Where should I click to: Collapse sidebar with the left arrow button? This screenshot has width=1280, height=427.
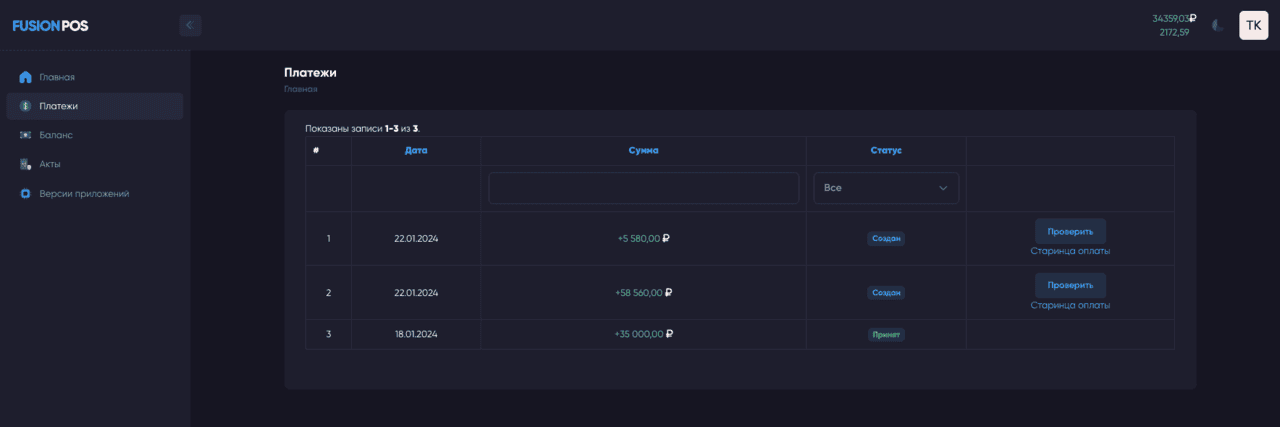point(190,25)
